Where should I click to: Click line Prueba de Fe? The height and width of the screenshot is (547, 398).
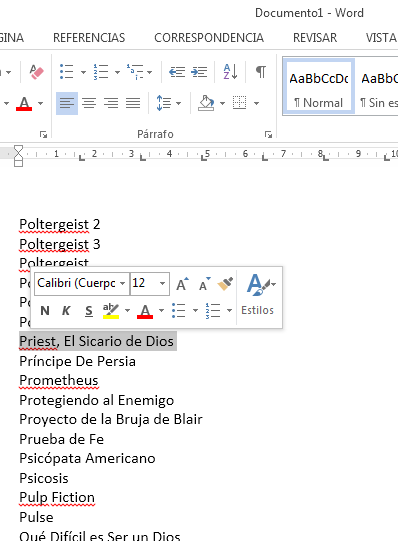[61, 439]
